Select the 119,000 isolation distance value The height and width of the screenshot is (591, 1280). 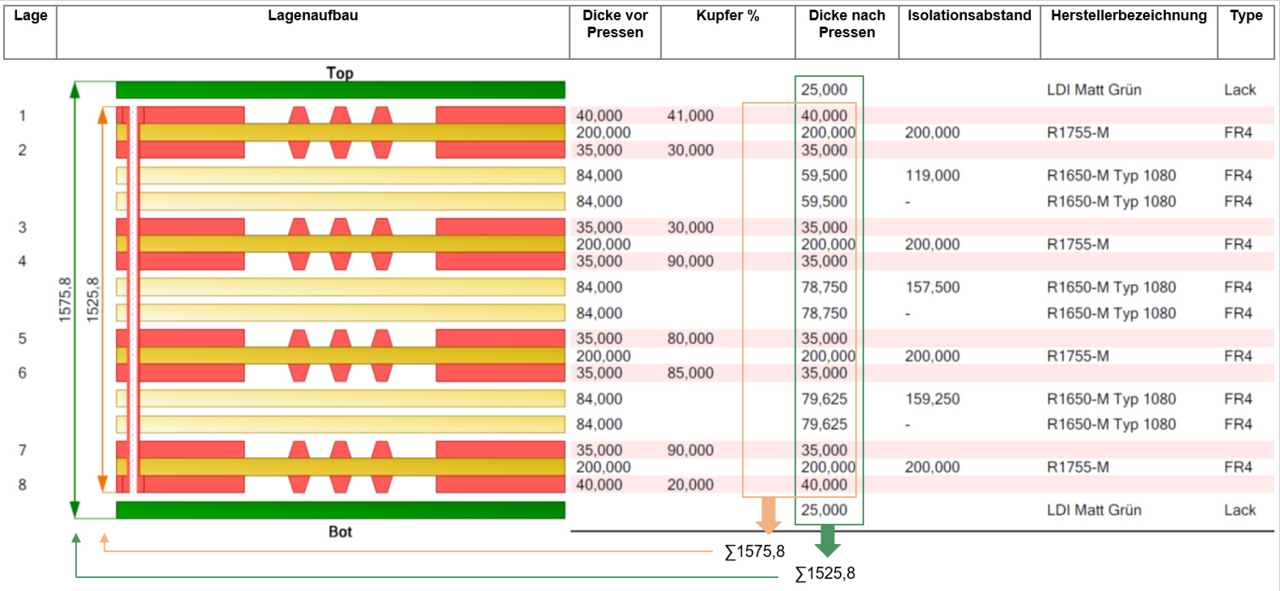point(932,176)
